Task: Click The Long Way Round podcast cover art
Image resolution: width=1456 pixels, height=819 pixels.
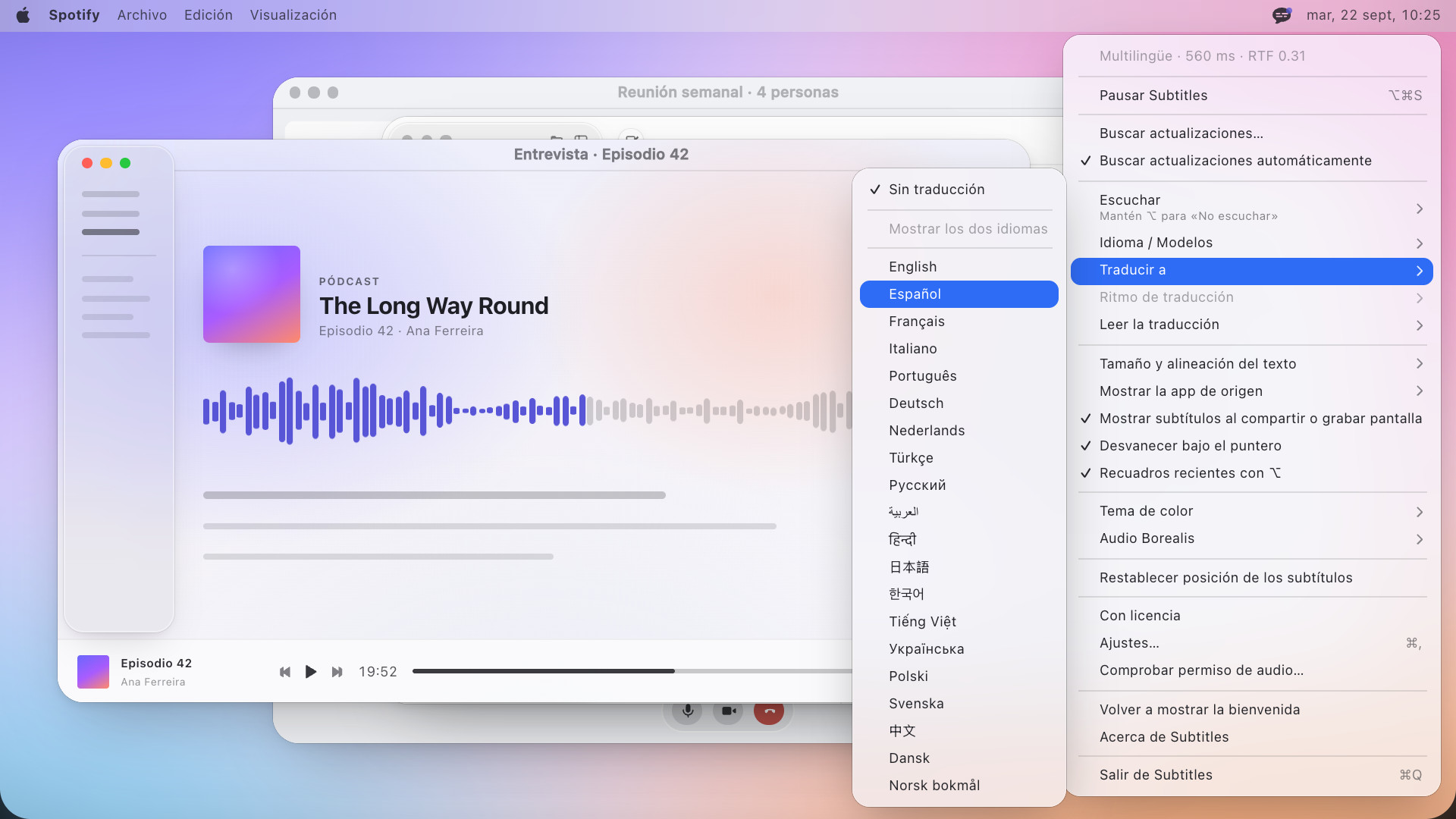Action: [x=252, y=294]
